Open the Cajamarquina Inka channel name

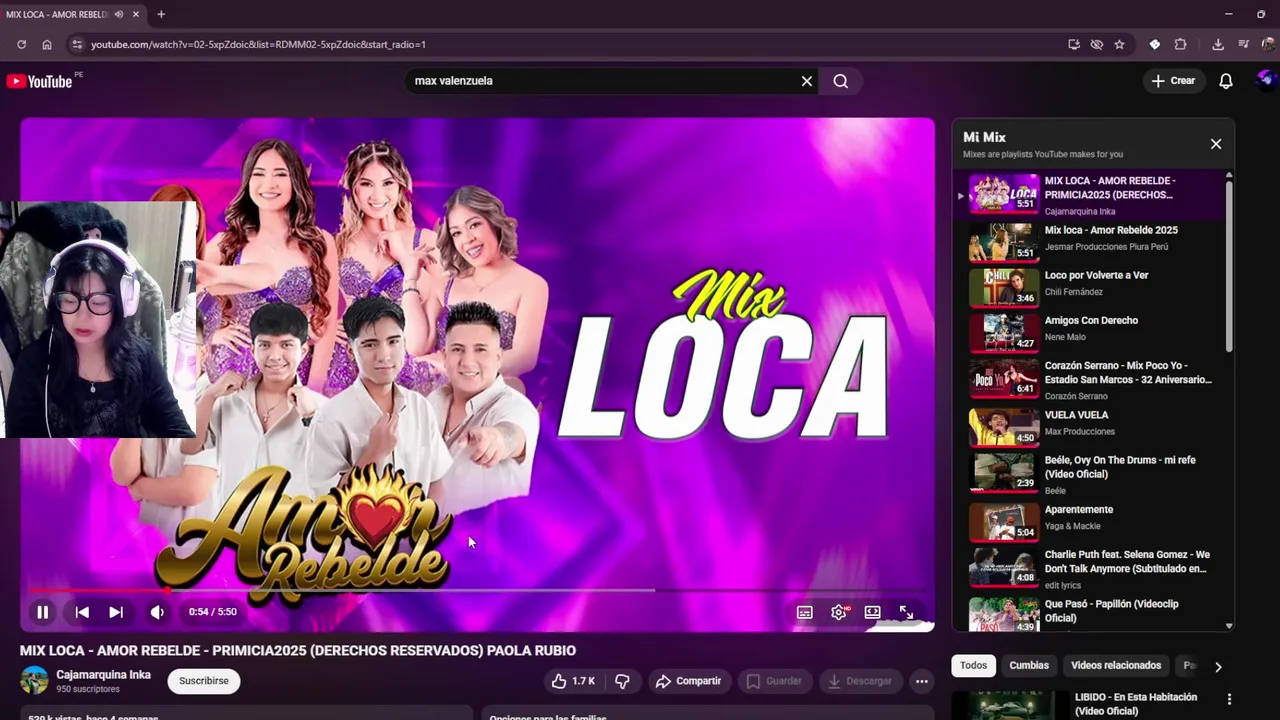pos(104,675)
